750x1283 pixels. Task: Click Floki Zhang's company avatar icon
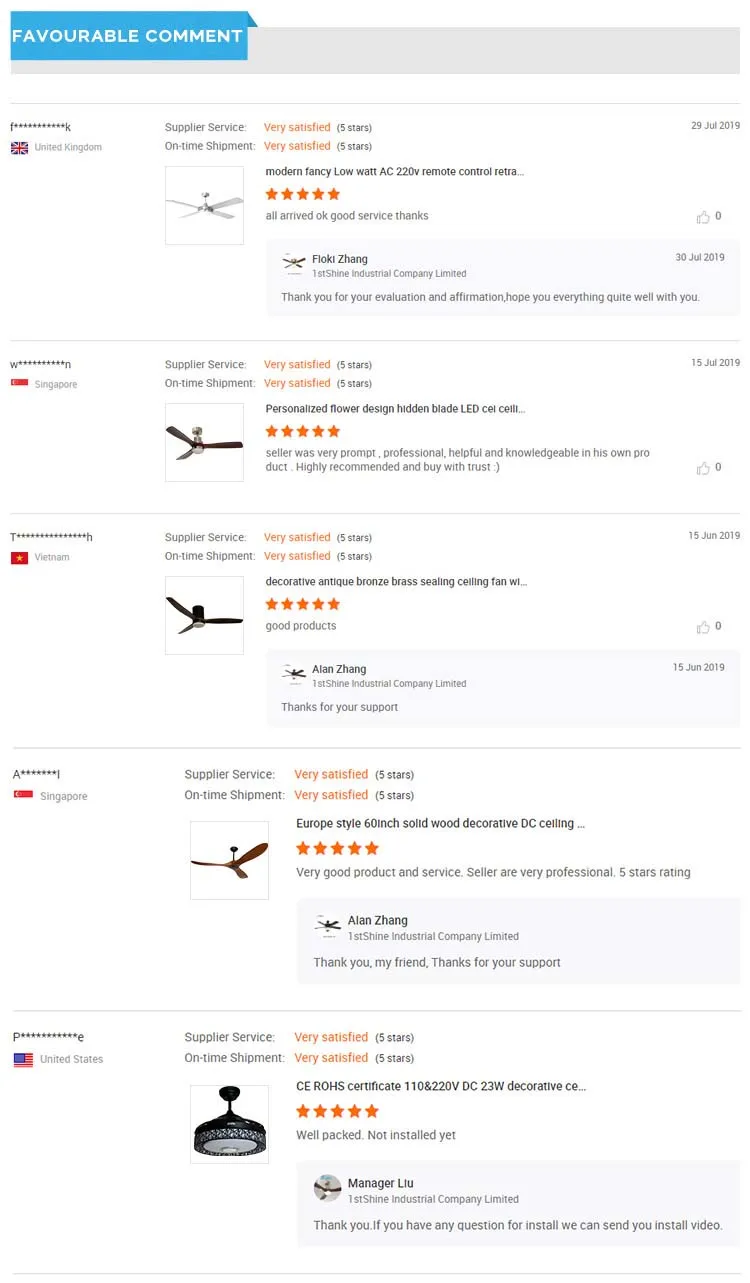[x=294, y=264]
